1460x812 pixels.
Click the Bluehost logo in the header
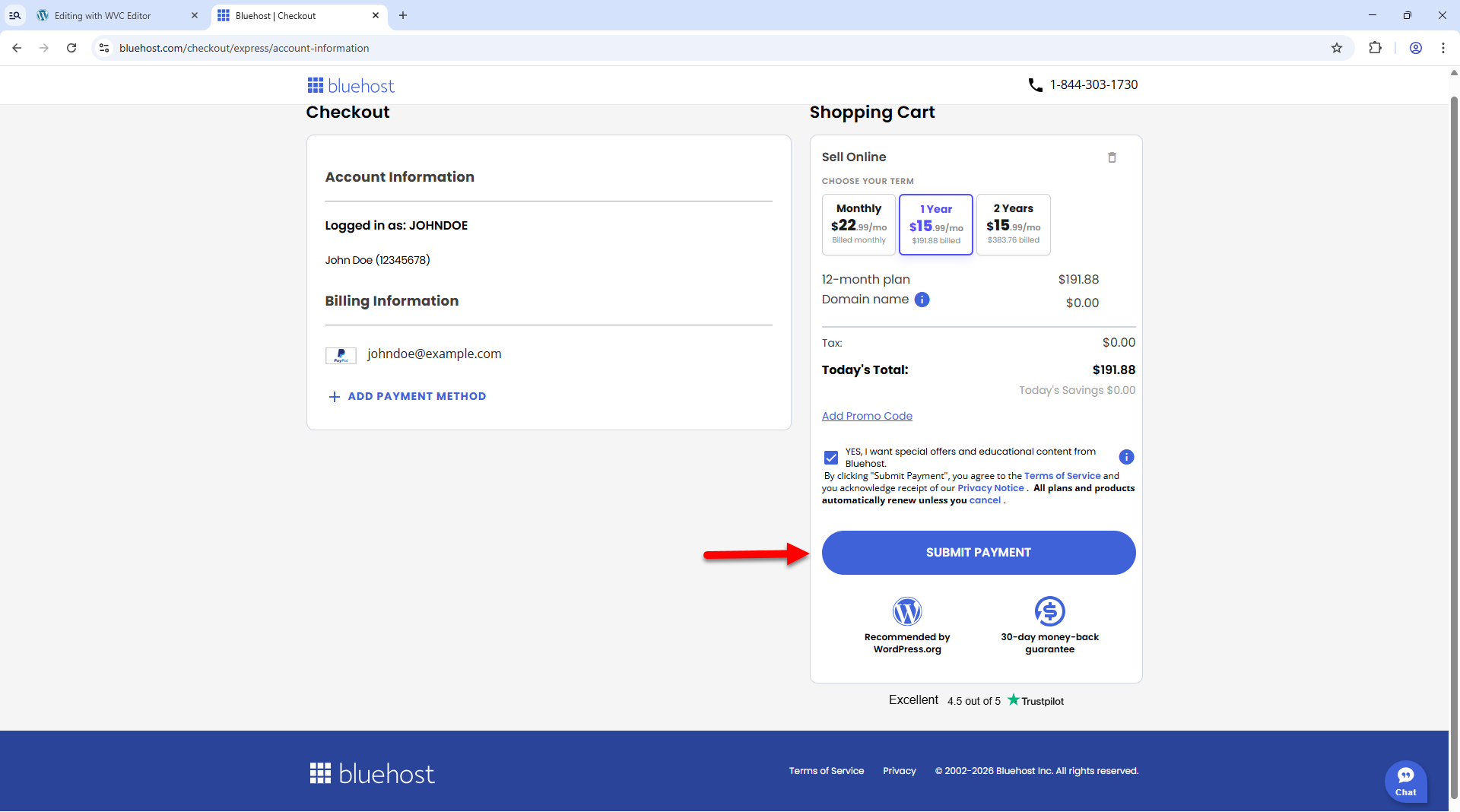(351, 85)
